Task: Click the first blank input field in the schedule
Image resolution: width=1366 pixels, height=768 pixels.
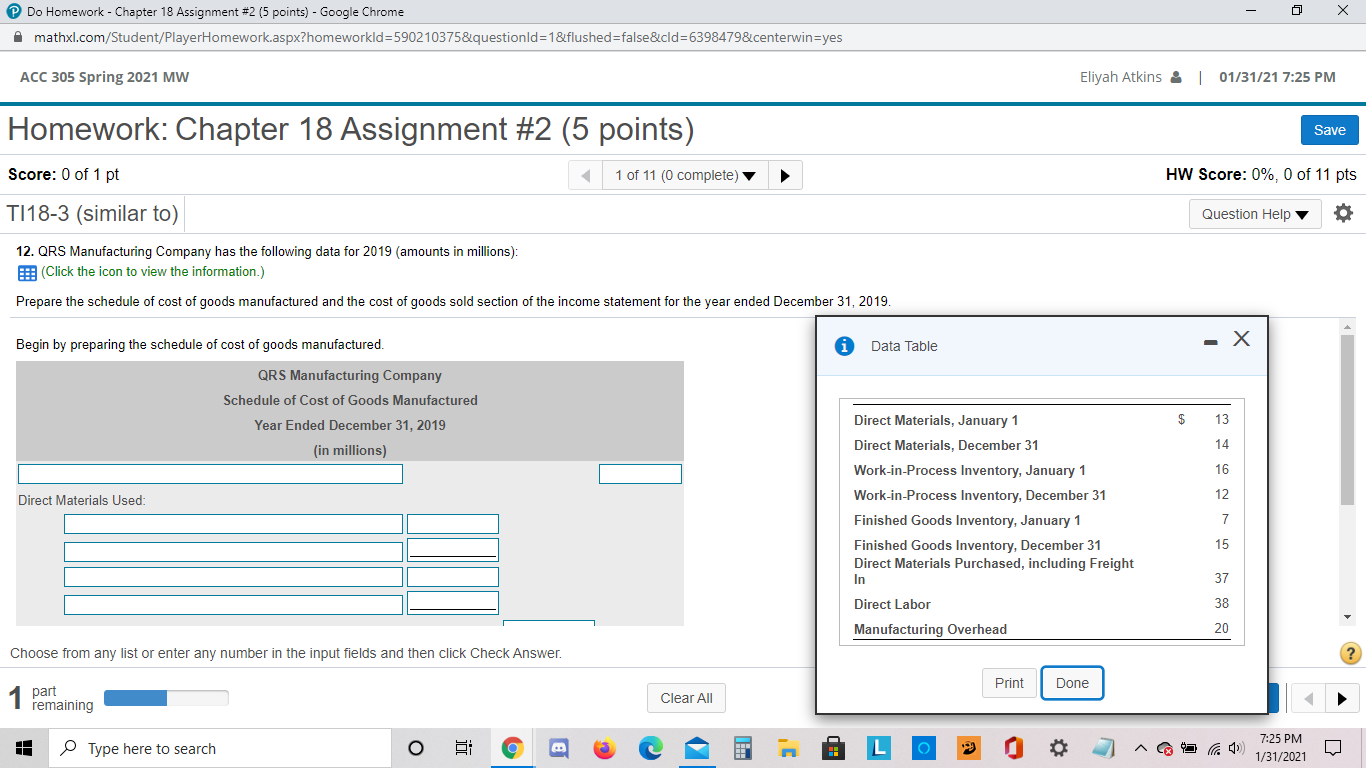Action: (210, 473)
